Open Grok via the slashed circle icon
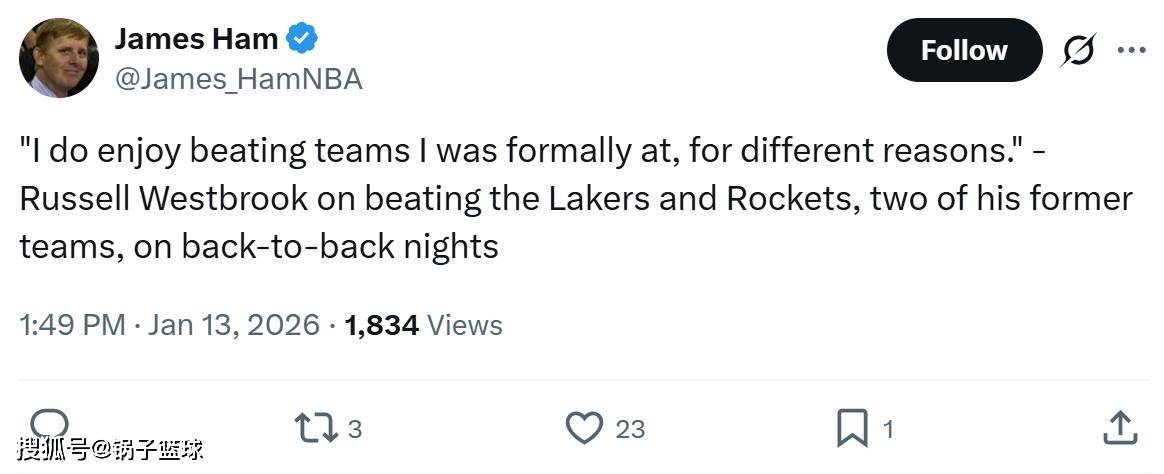1164x474 pixels. (1078, 50)
